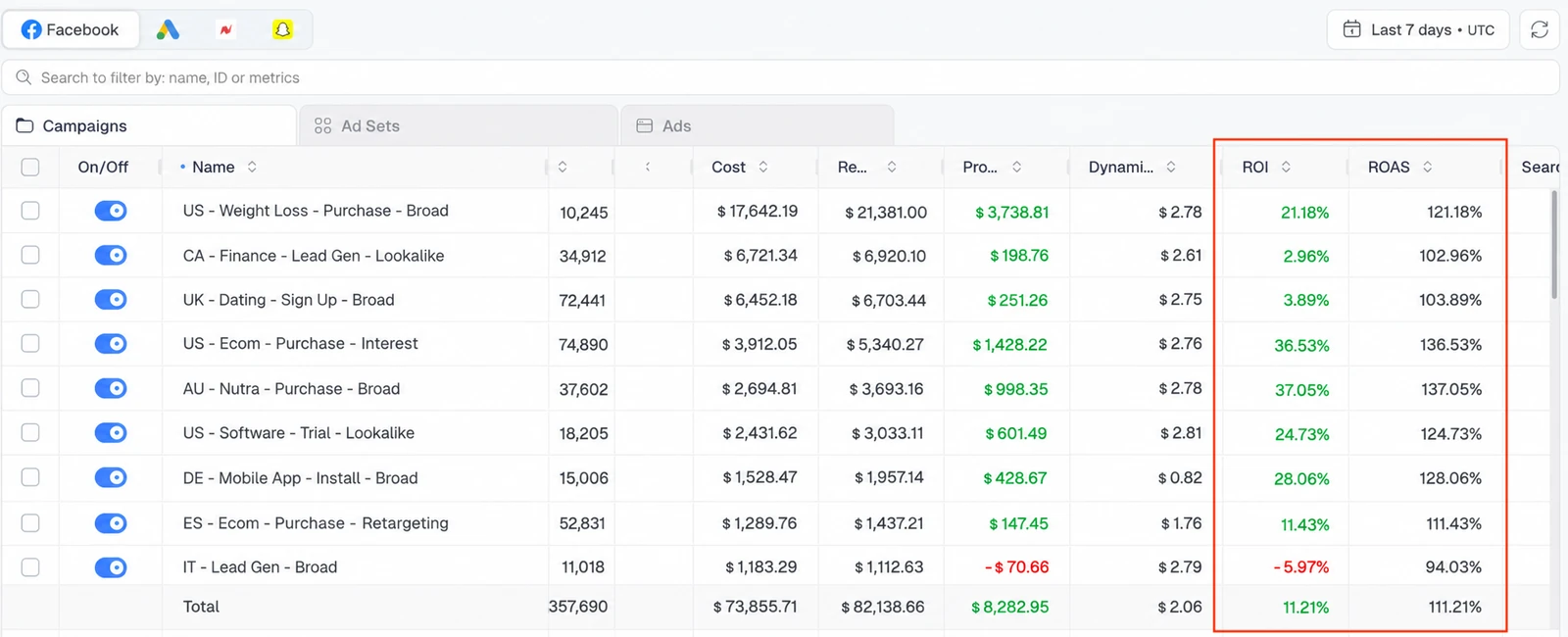Open the IT - Lead Gen - Broad campaign
Screen dimensions: 1568x637
260,566
